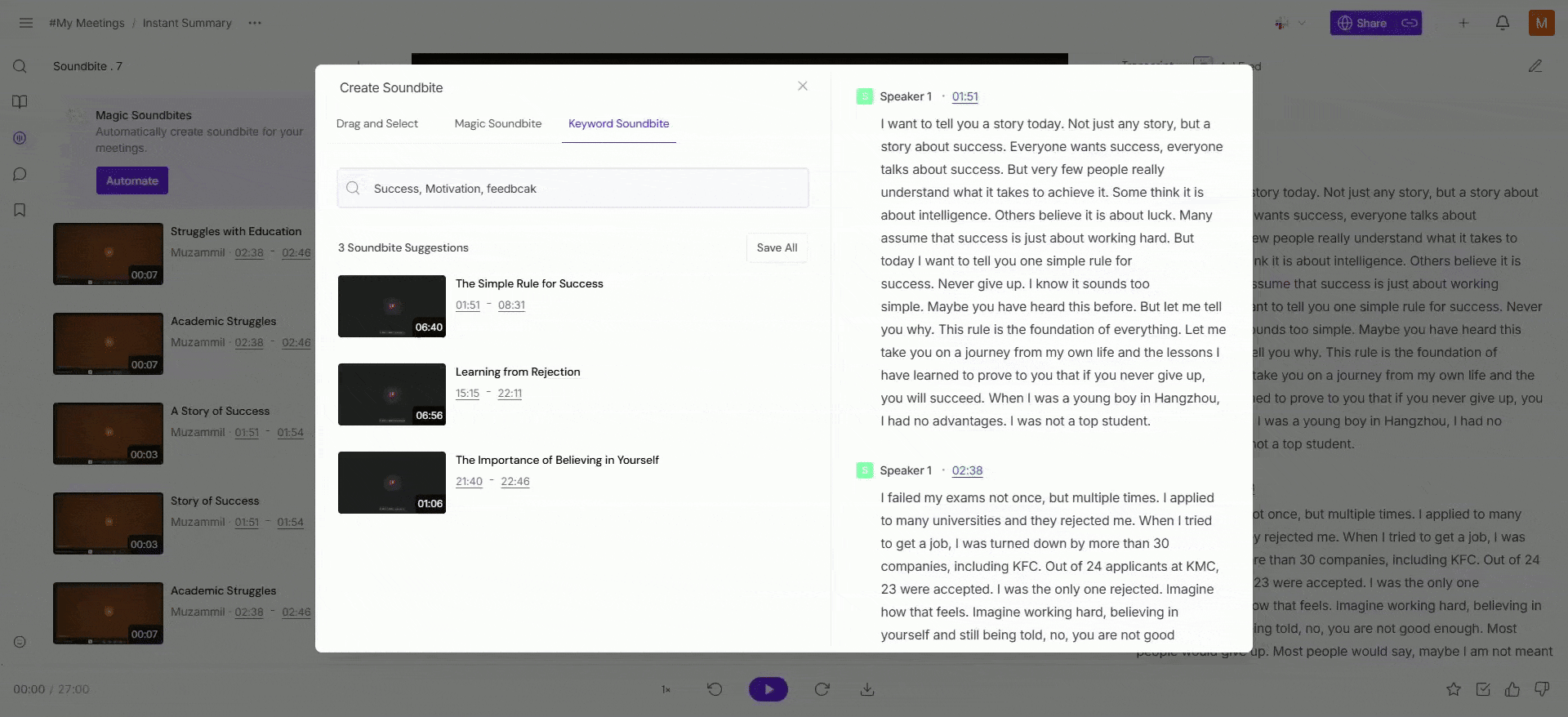Click the smiley feedback icon in sidebar
Screen dimensions: 1568x717
(x=20, y=642)
